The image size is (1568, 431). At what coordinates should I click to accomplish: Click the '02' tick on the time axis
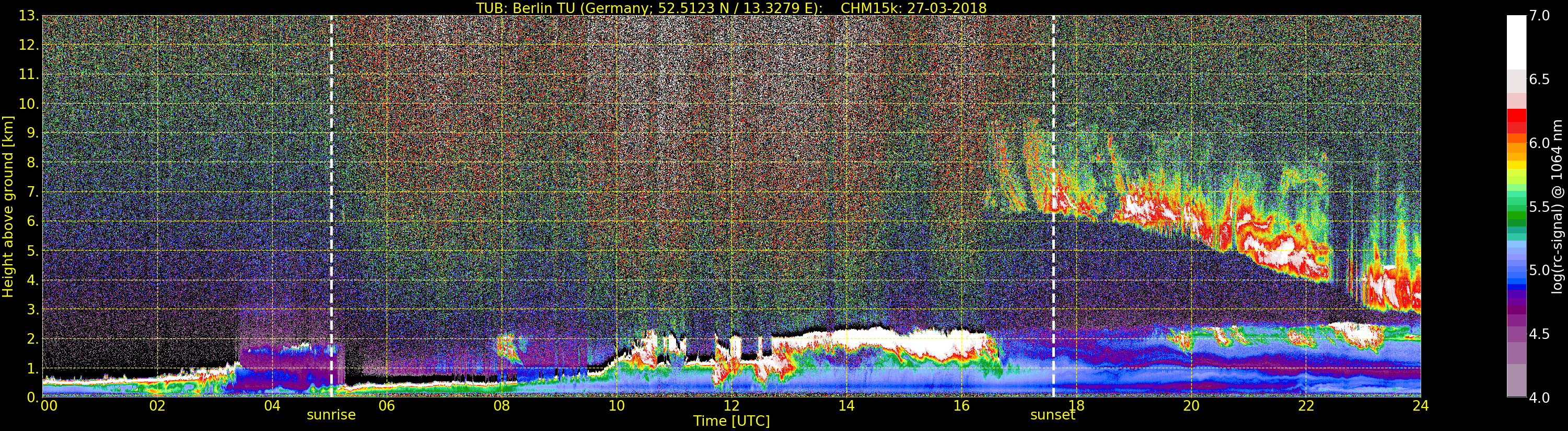[x=158, y=406]
